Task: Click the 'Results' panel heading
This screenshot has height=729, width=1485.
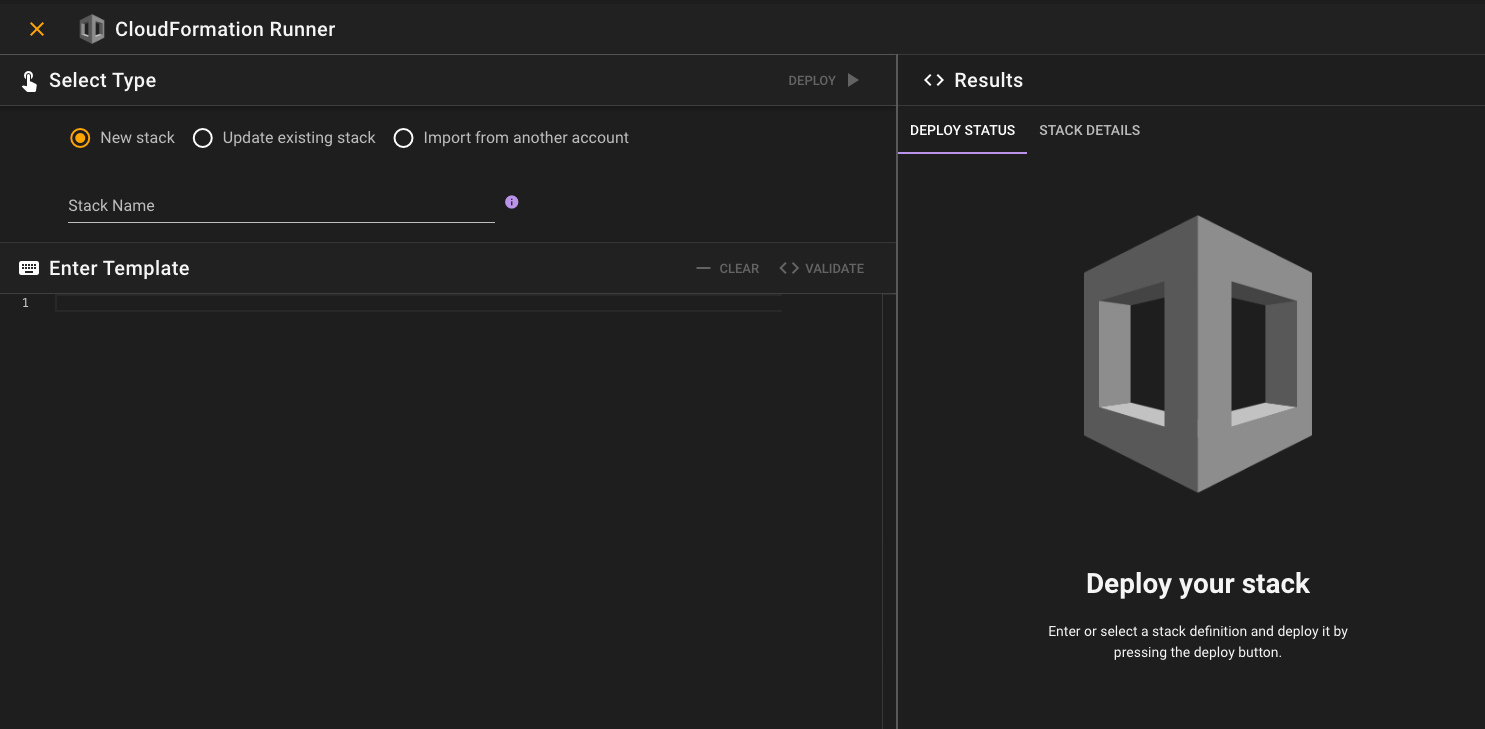Action: tap(988, 80)
